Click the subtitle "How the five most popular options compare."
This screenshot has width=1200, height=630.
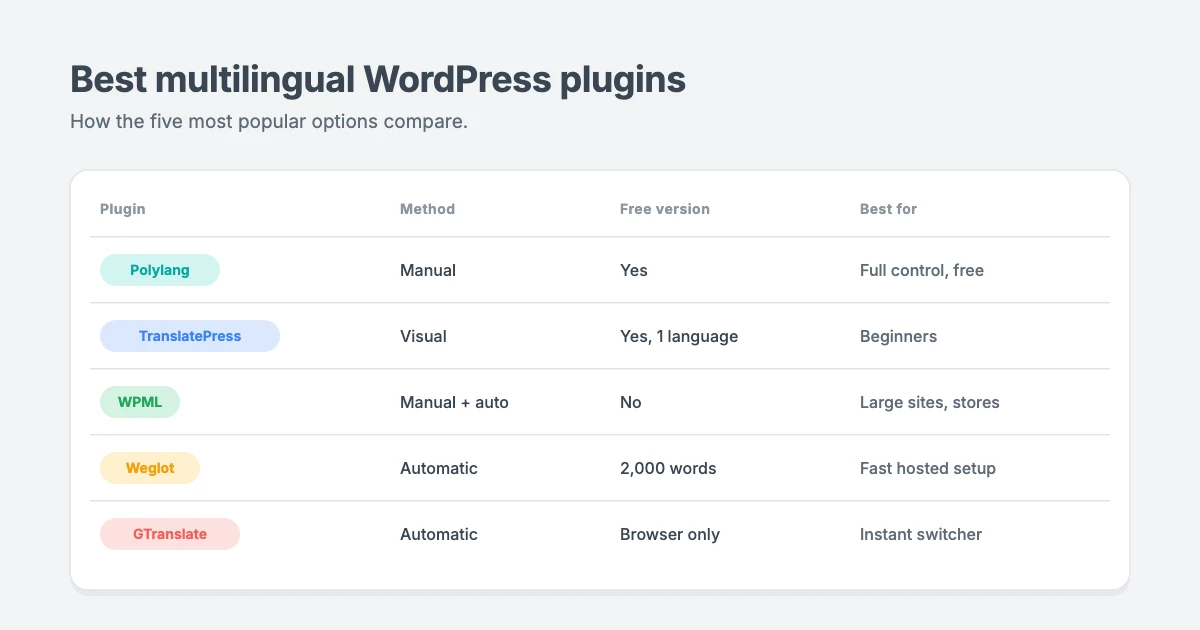pyautogui.click(x=269, y=122)
